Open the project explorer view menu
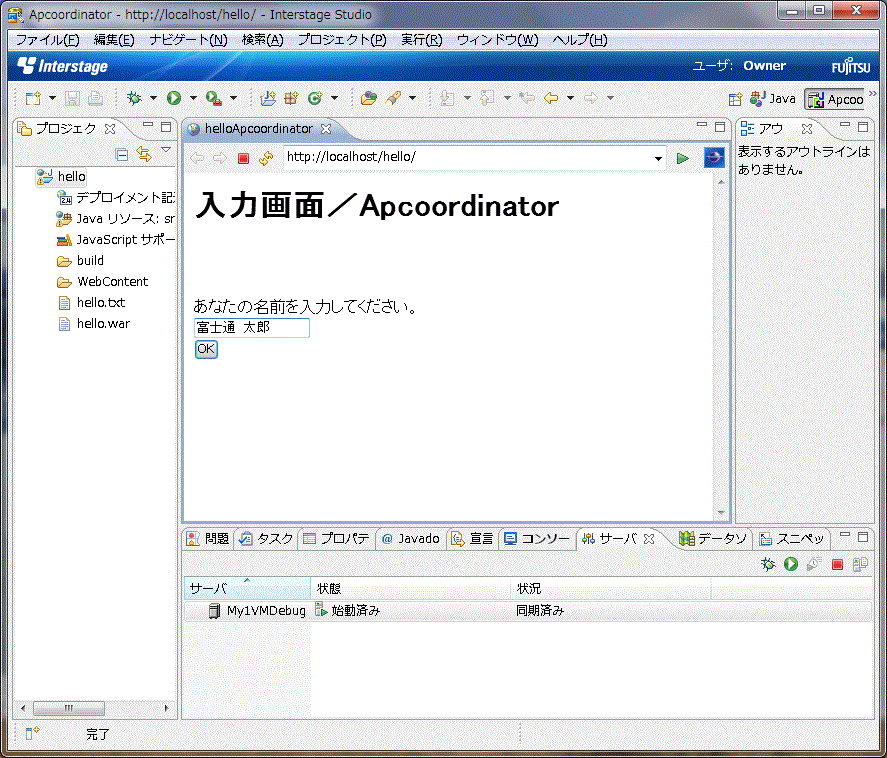The height and width of the screenshot is (758, 887). 166,150
